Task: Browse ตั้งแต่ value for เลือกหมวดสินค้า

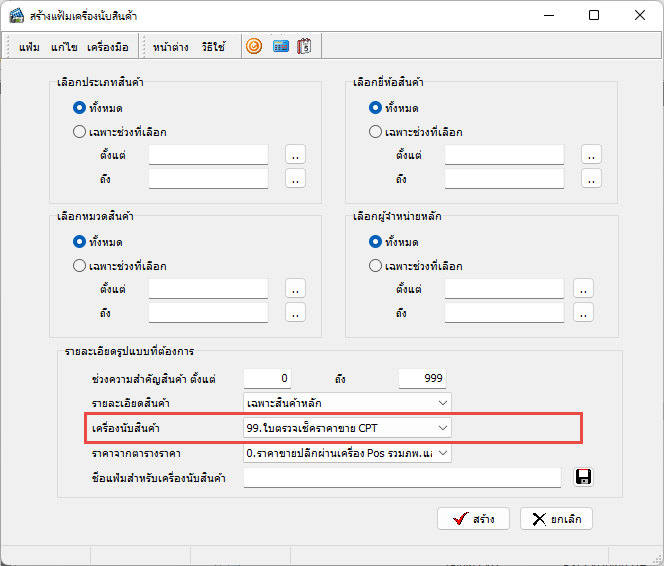Action: coord(295,288)
